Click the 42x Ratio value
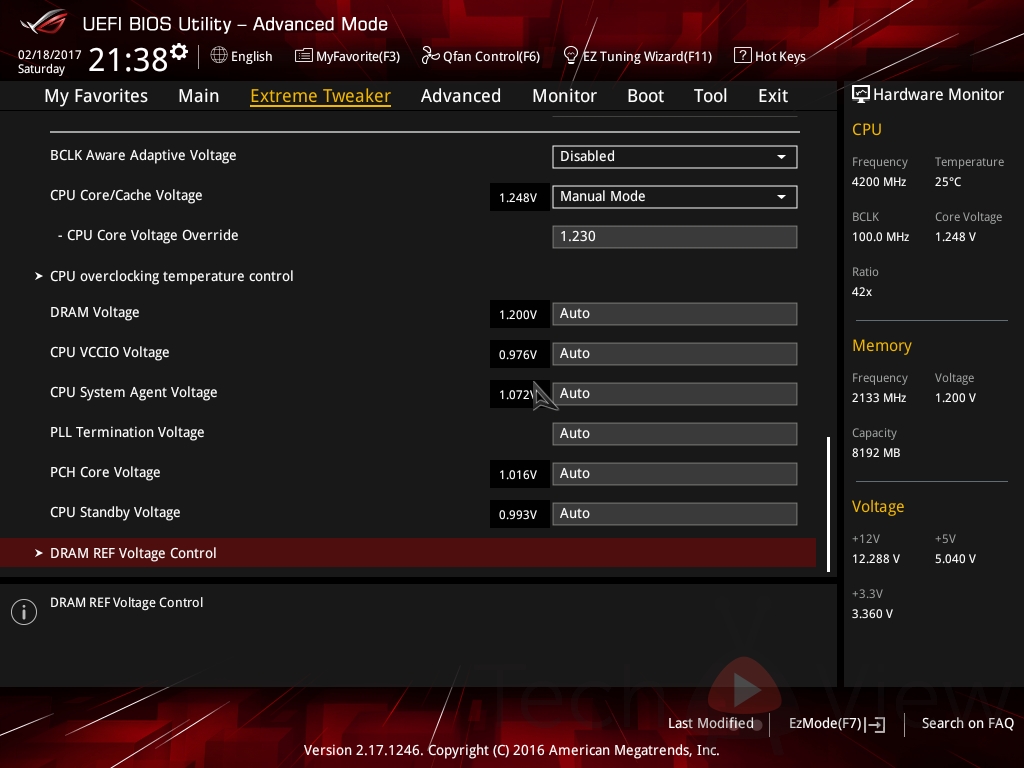This screenshot has height=768, width=1024. pyautogui.click(x=862, y=292)
